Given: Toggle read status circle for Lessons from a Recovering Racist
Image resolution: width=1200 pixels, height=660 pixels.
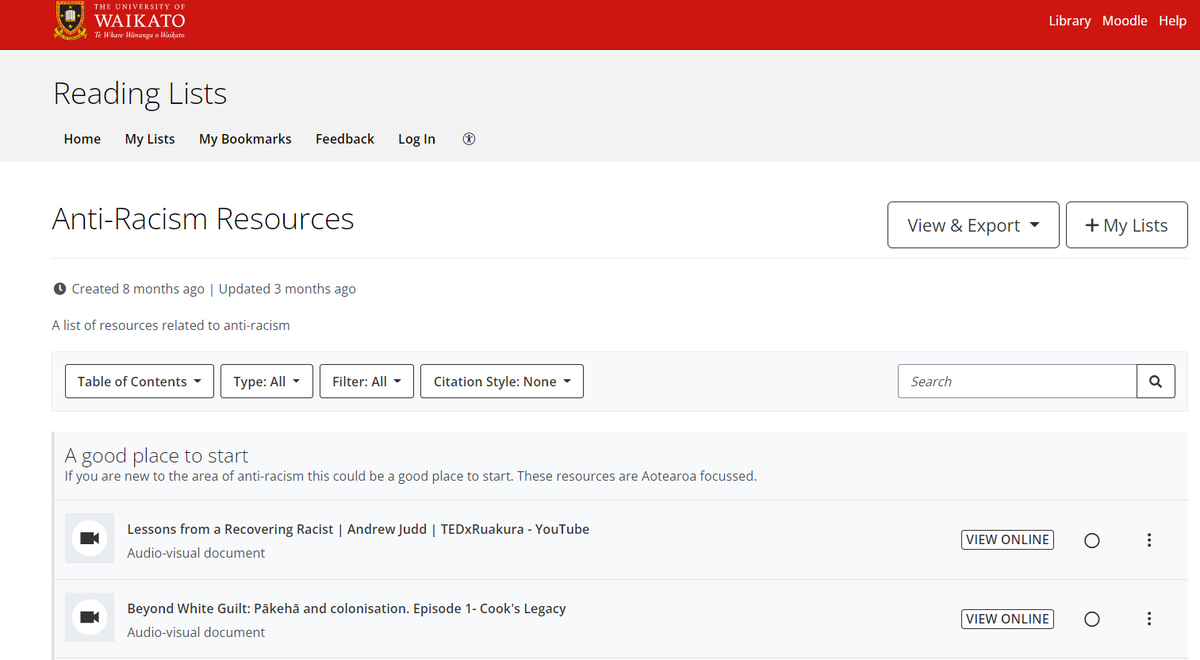Looking at the screenshot, I should pos(1092,540).
